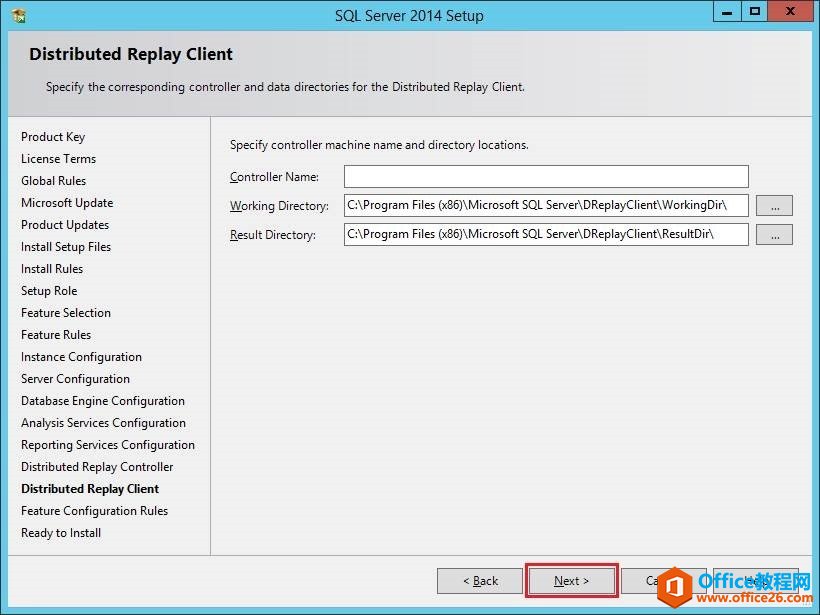Click Feature Rules in the step list

pos(56,335)
